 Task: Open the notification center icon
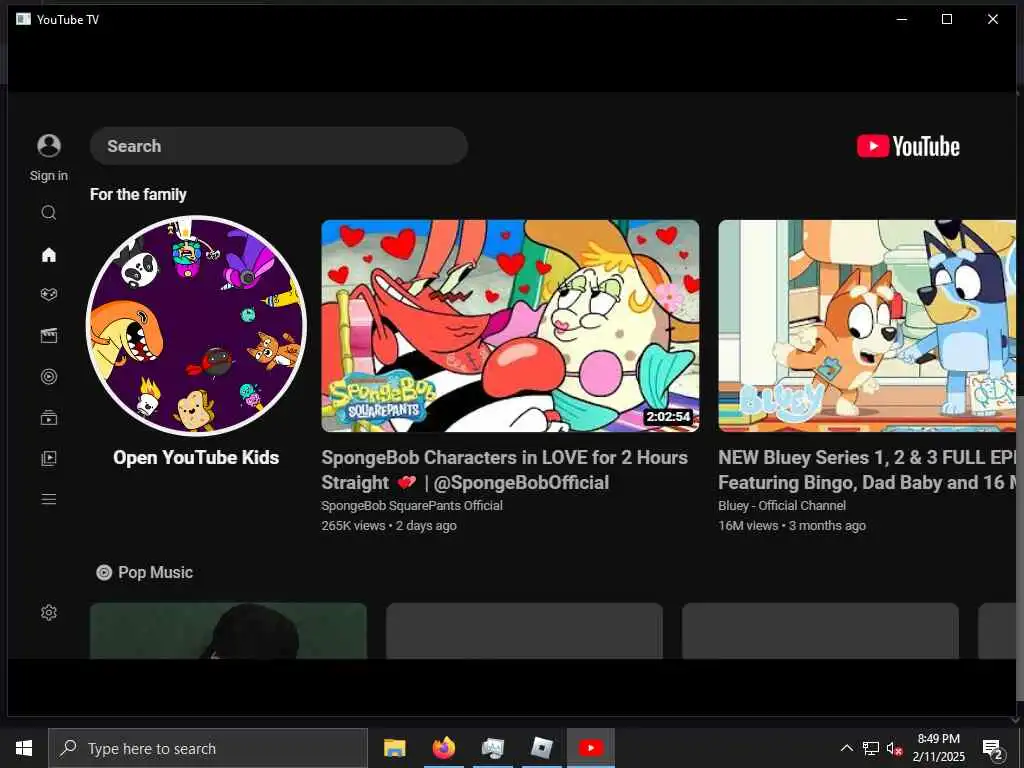point(993,750)
